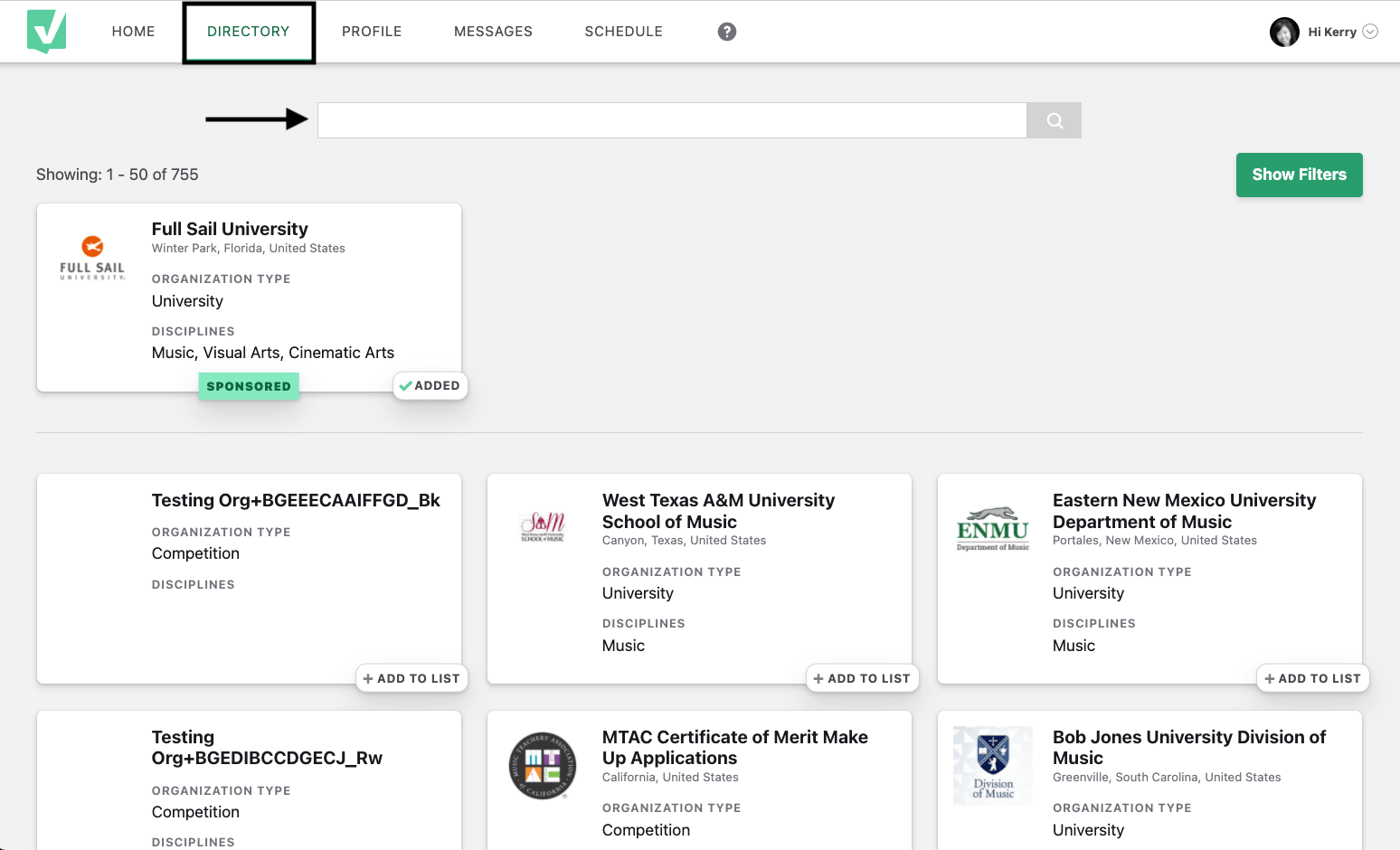Open MTAC Certificate of Merit listing
Image resolution: width=1400 pixels, height=850 pixels.
735,748
